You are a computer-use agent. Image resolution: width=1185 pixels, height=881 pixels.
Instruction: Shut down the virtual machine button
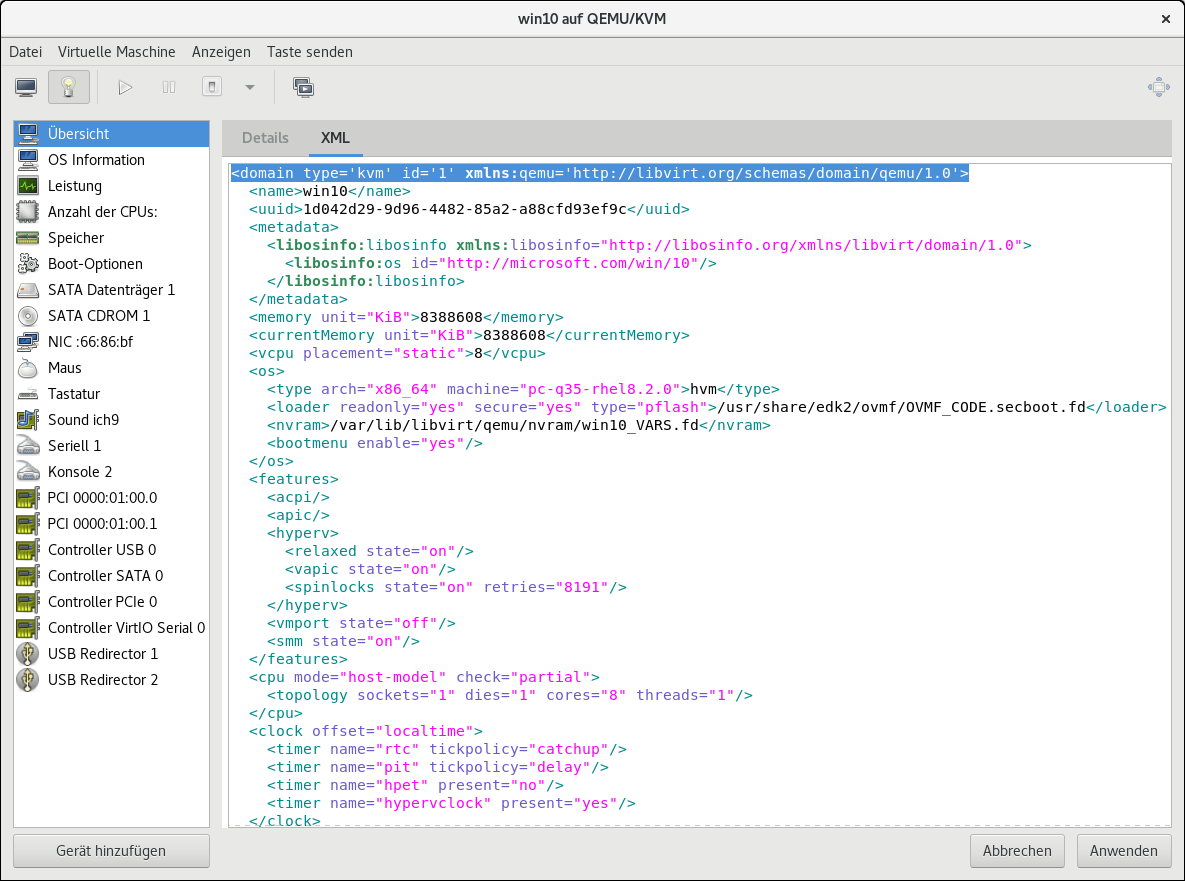[x=212, y=87]
